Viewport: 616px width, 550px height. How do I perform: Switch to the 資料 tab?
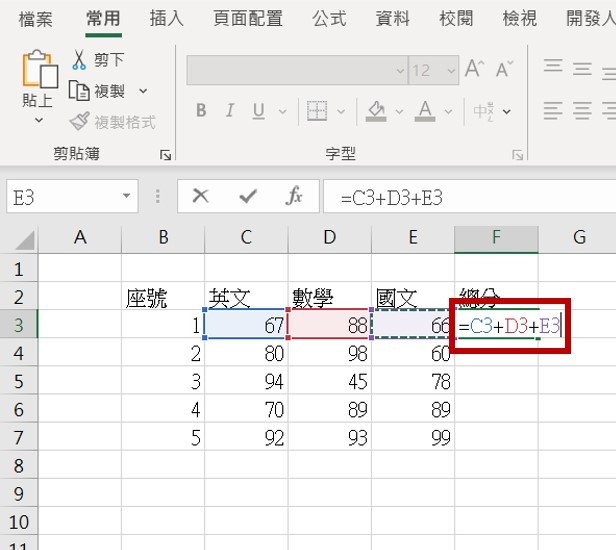[x=392, y=18]
